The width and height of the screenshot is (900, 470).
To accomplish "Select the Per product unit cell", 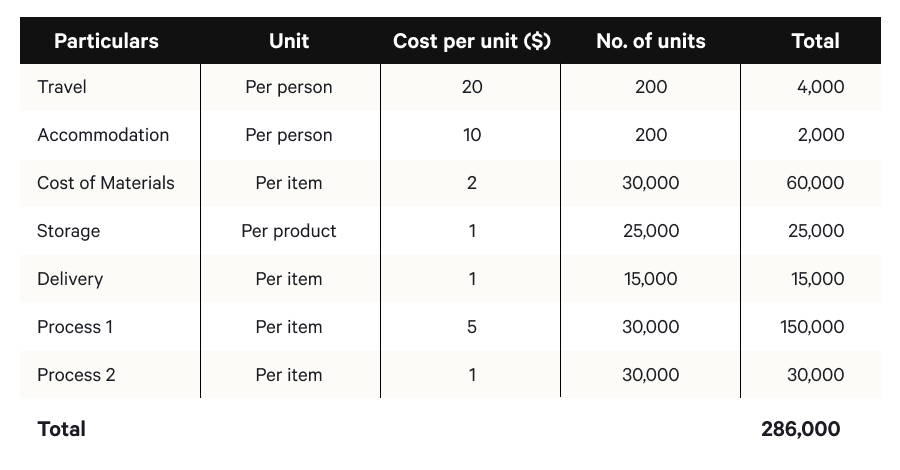I will click(x=289, y=231).
